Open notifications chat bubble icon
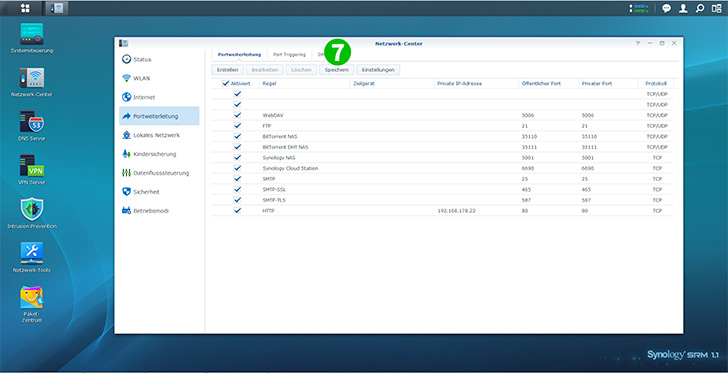 pyautogui.click(x=666, y=8)
